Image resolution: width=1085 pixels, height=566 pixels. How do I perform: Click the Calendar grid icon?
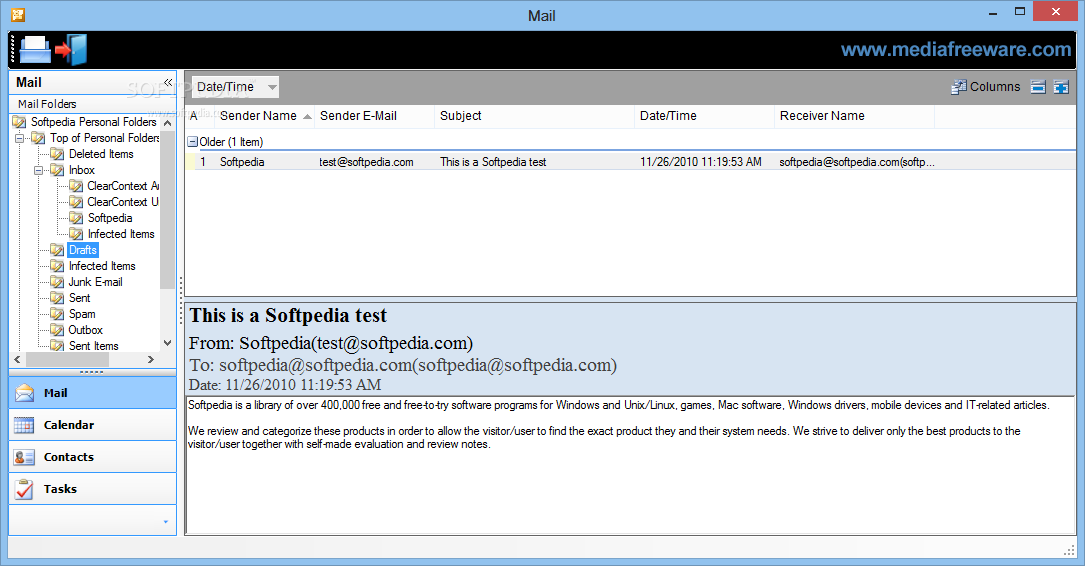(24, 425)
